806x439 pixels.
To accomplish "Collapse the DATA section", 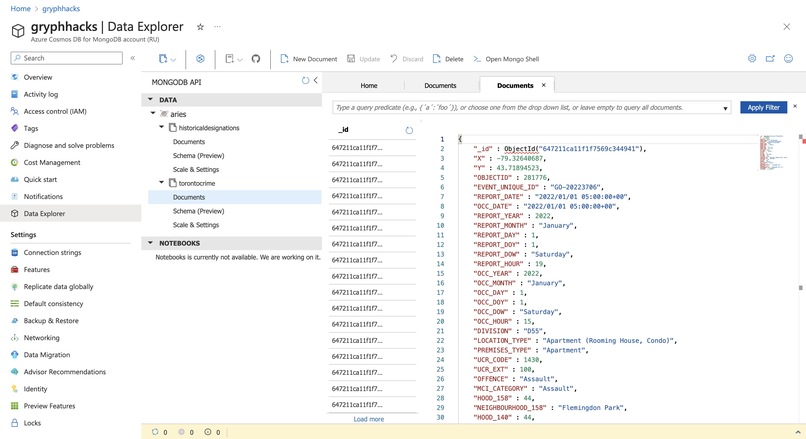I will (151, 100).
